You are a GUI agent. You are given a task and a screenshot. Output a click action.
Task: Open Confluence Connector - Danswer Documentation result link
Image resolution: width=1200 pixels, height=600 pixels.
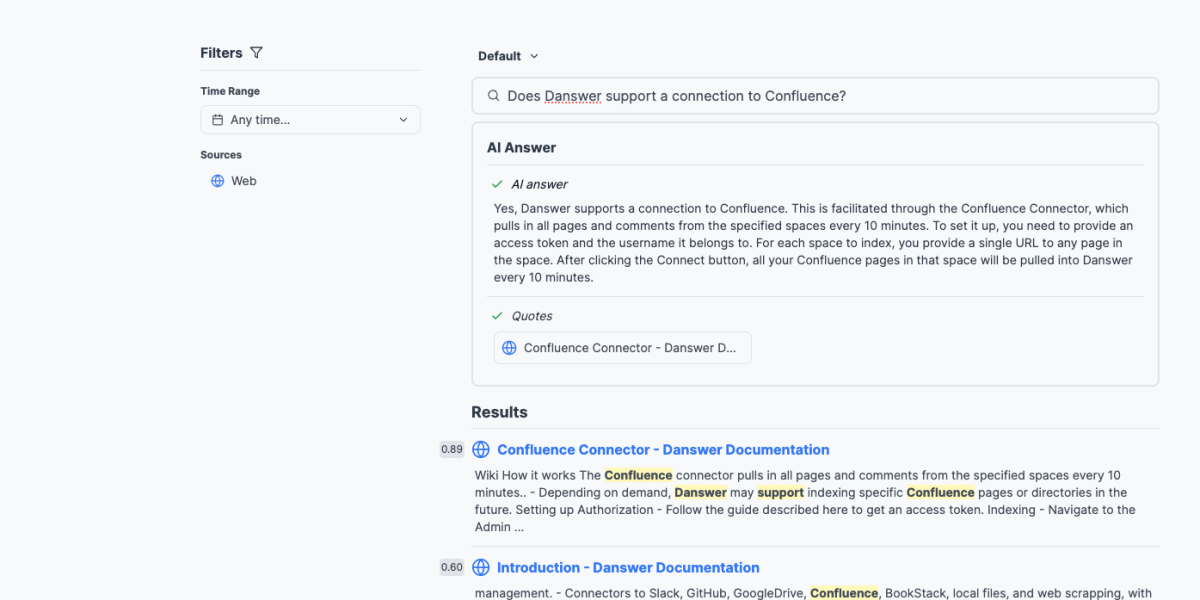[x=663, y=450]
